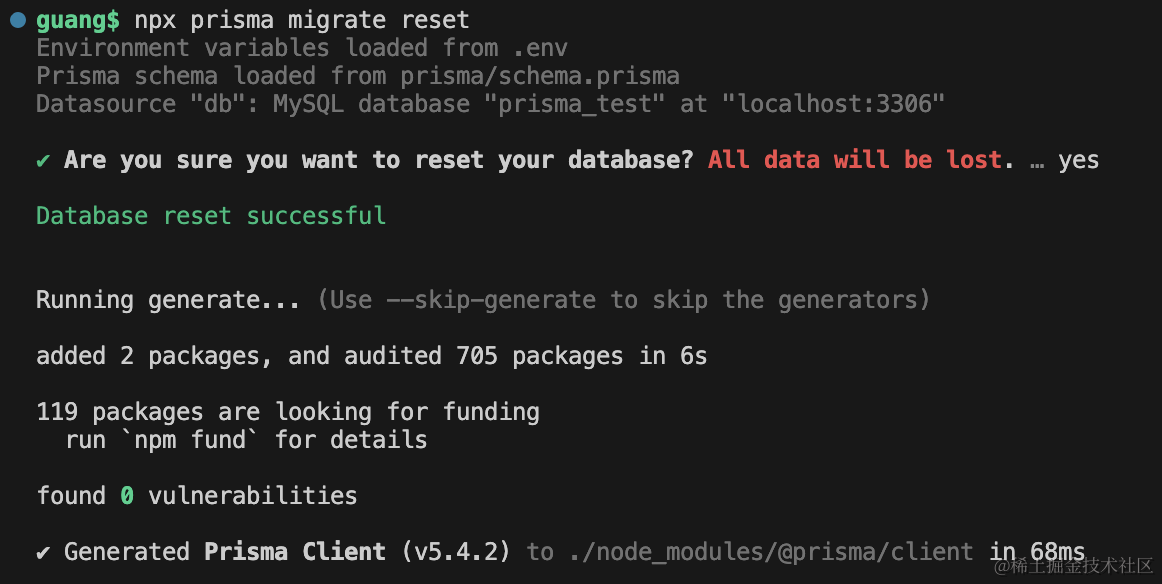Click the `npm fund` command text
The height and width of the screenshot is (584, 1162).
pyautogui.click(x=190, y=440)
